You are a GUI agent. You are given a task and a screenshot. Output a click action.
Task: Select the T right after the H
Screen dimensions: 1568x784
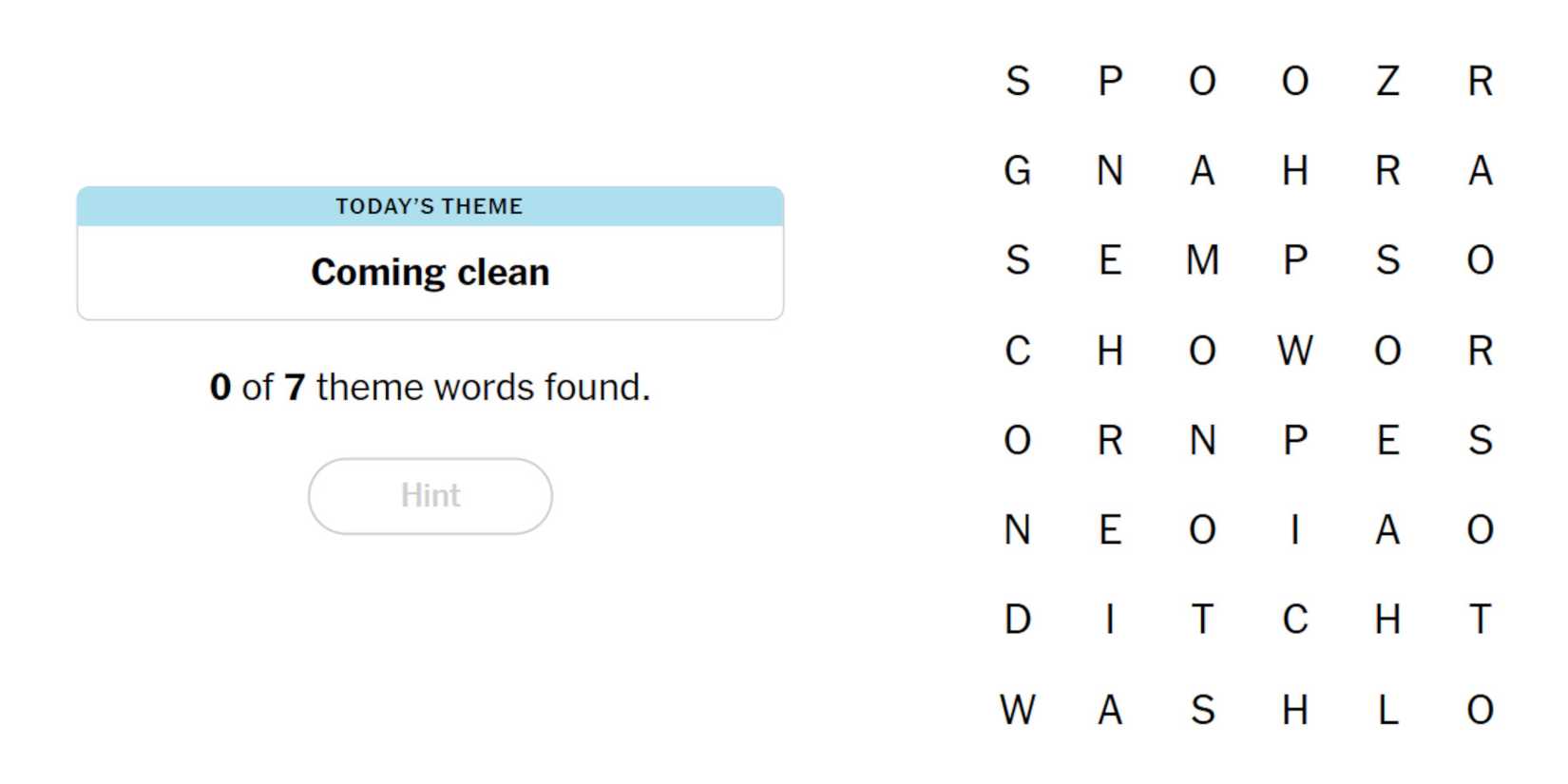click(1480, 620)
